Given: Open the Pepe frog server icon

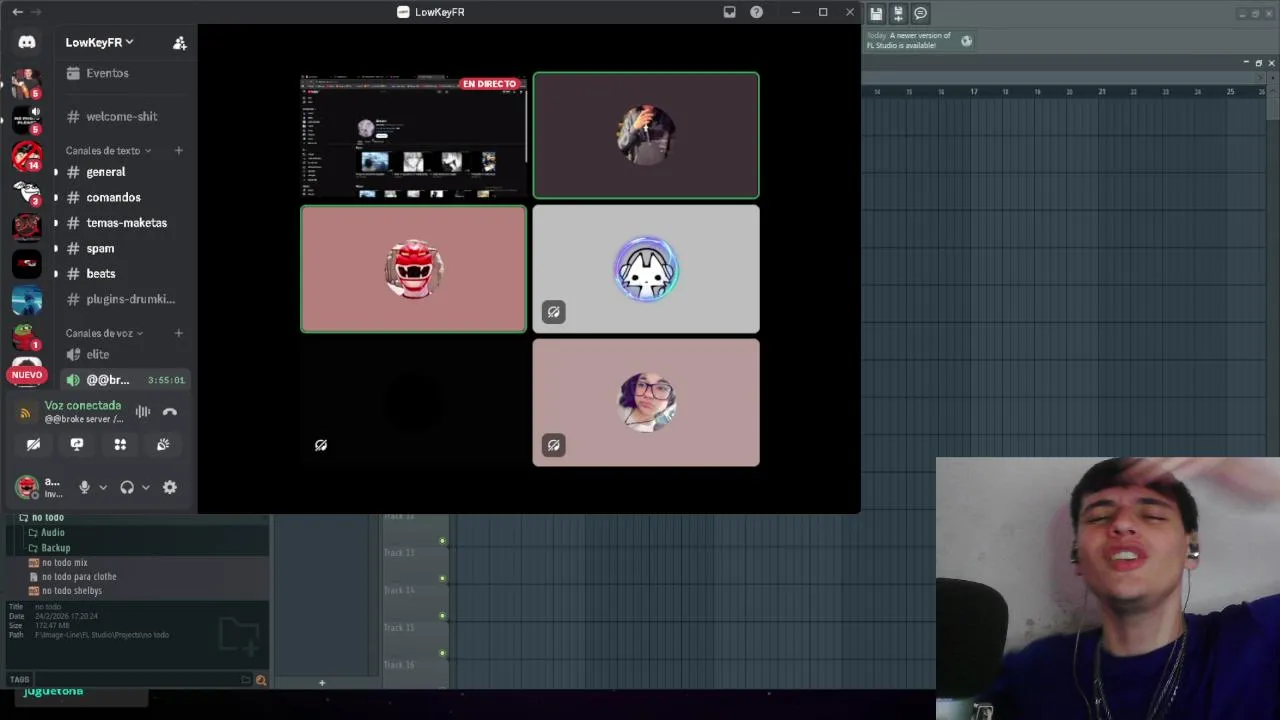Looking at the screenshot, I should (x=27, y=337).
